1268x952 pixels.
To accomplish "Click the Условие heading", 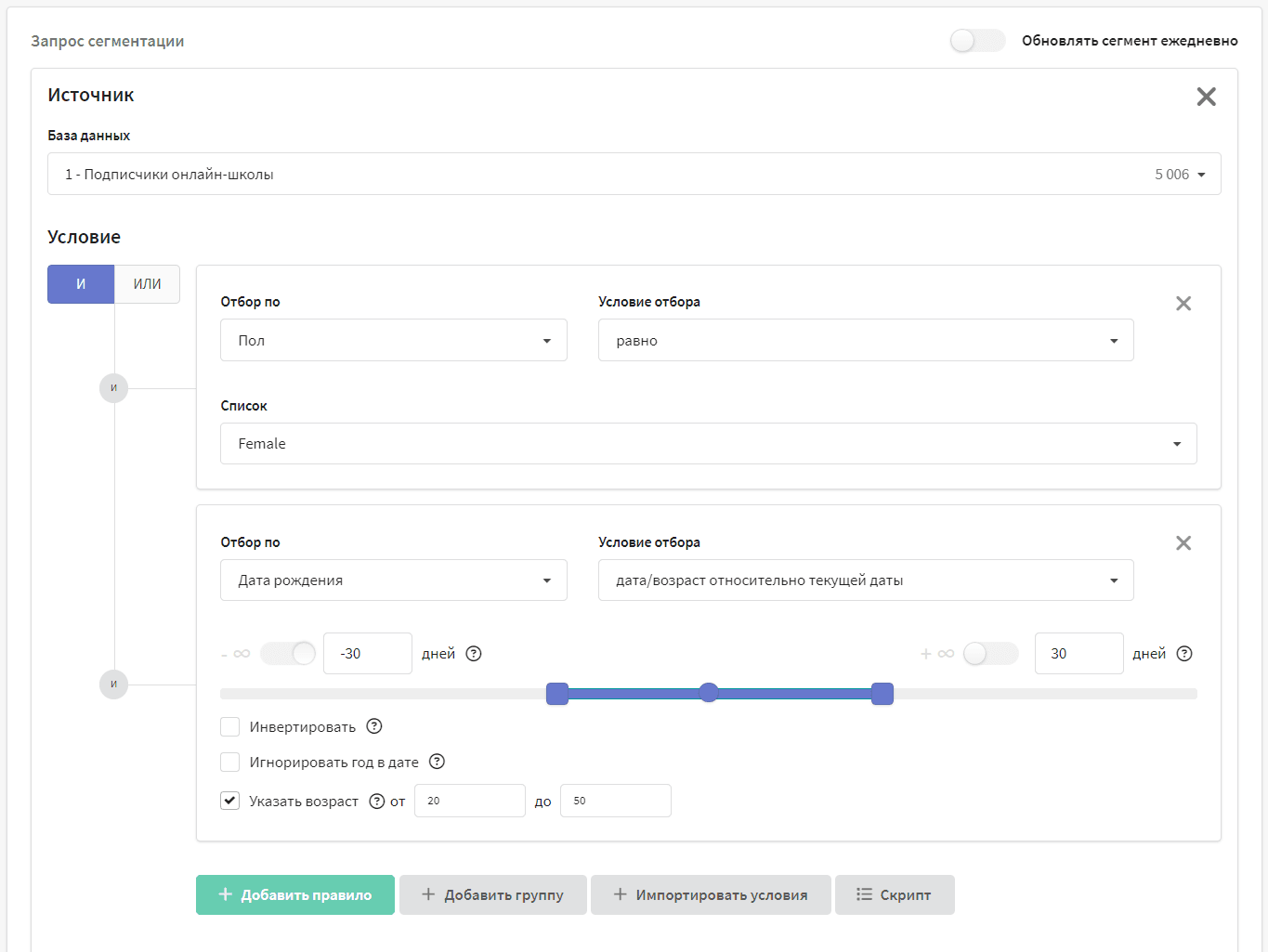I will pos(85,237).
